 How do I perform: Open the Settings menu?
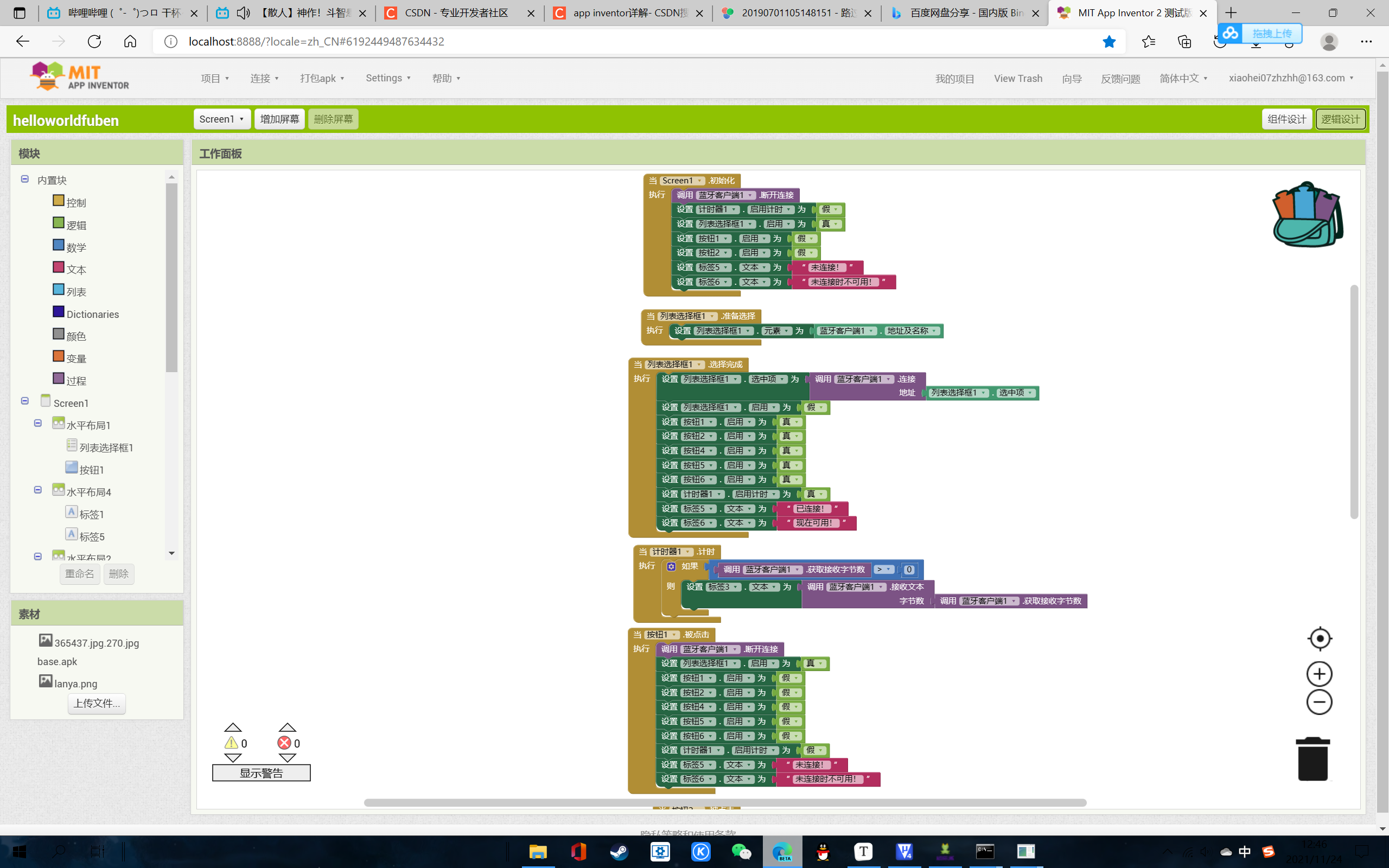(x=388, y=78)
